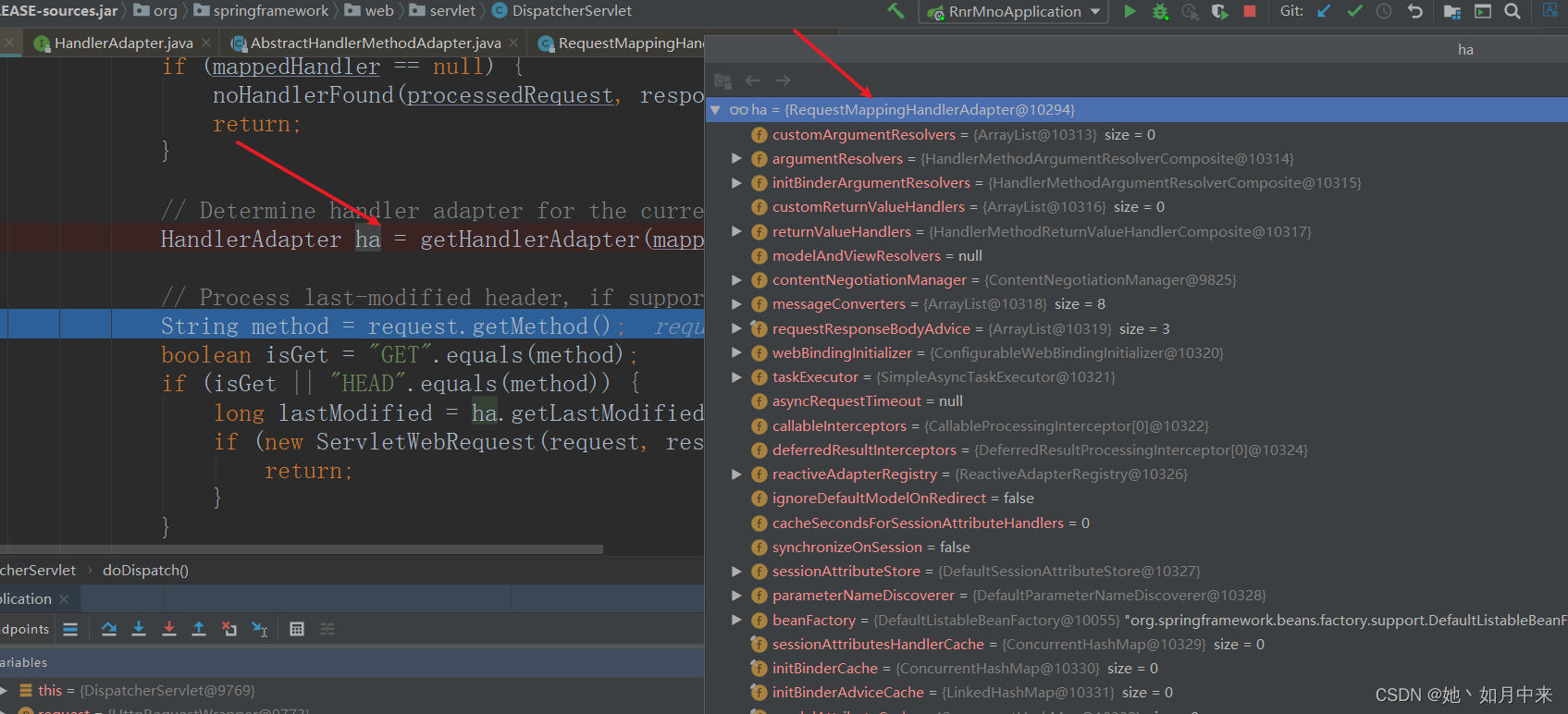Expand the parameterNameDiscoverer node
The height and width of the screenshot is (714, 1568).
tap(736, 596)
